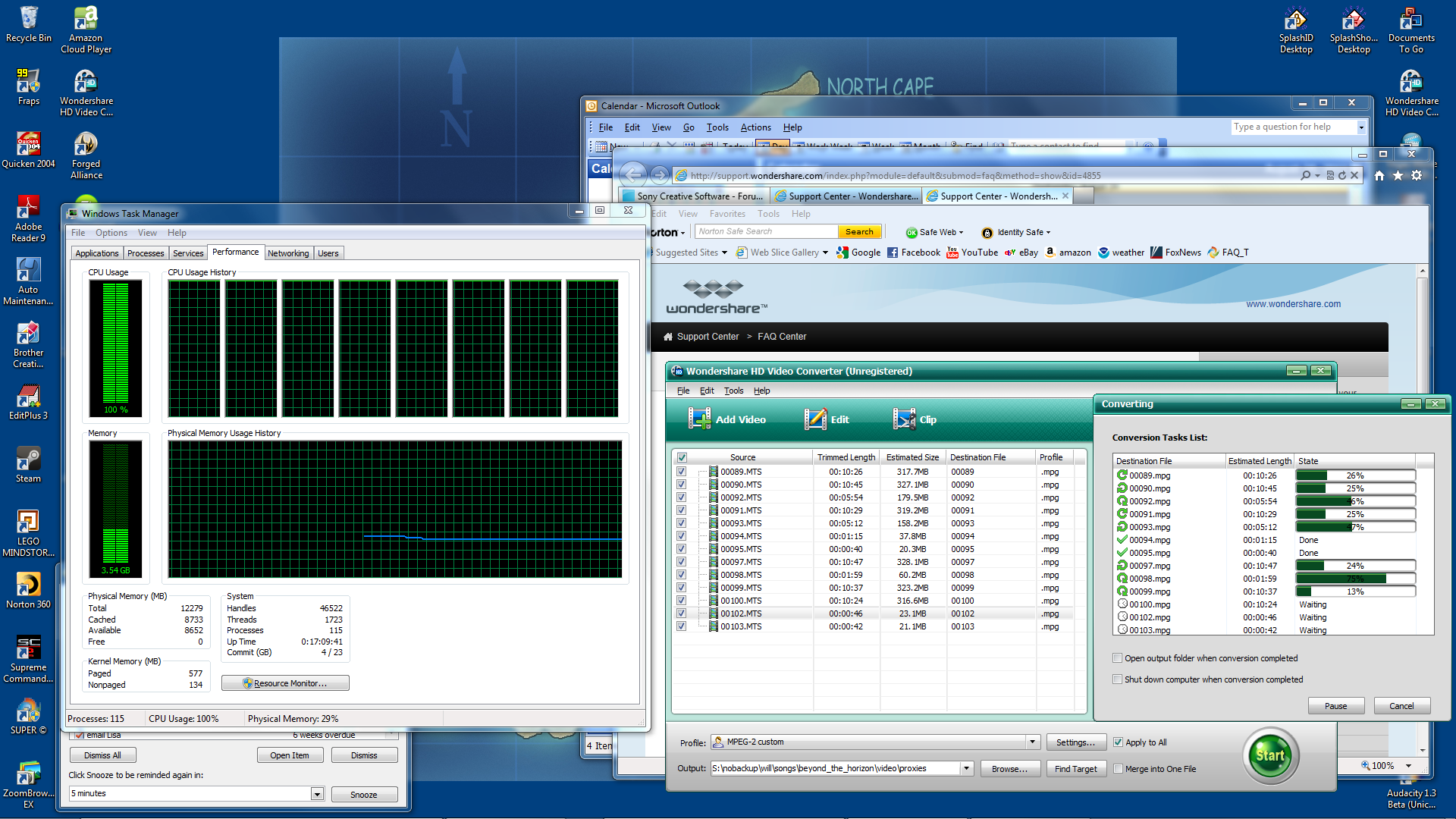Open Documents To Go desktop icon
The height and width of the screenshot is (819, 1456).
(1411, 30)
